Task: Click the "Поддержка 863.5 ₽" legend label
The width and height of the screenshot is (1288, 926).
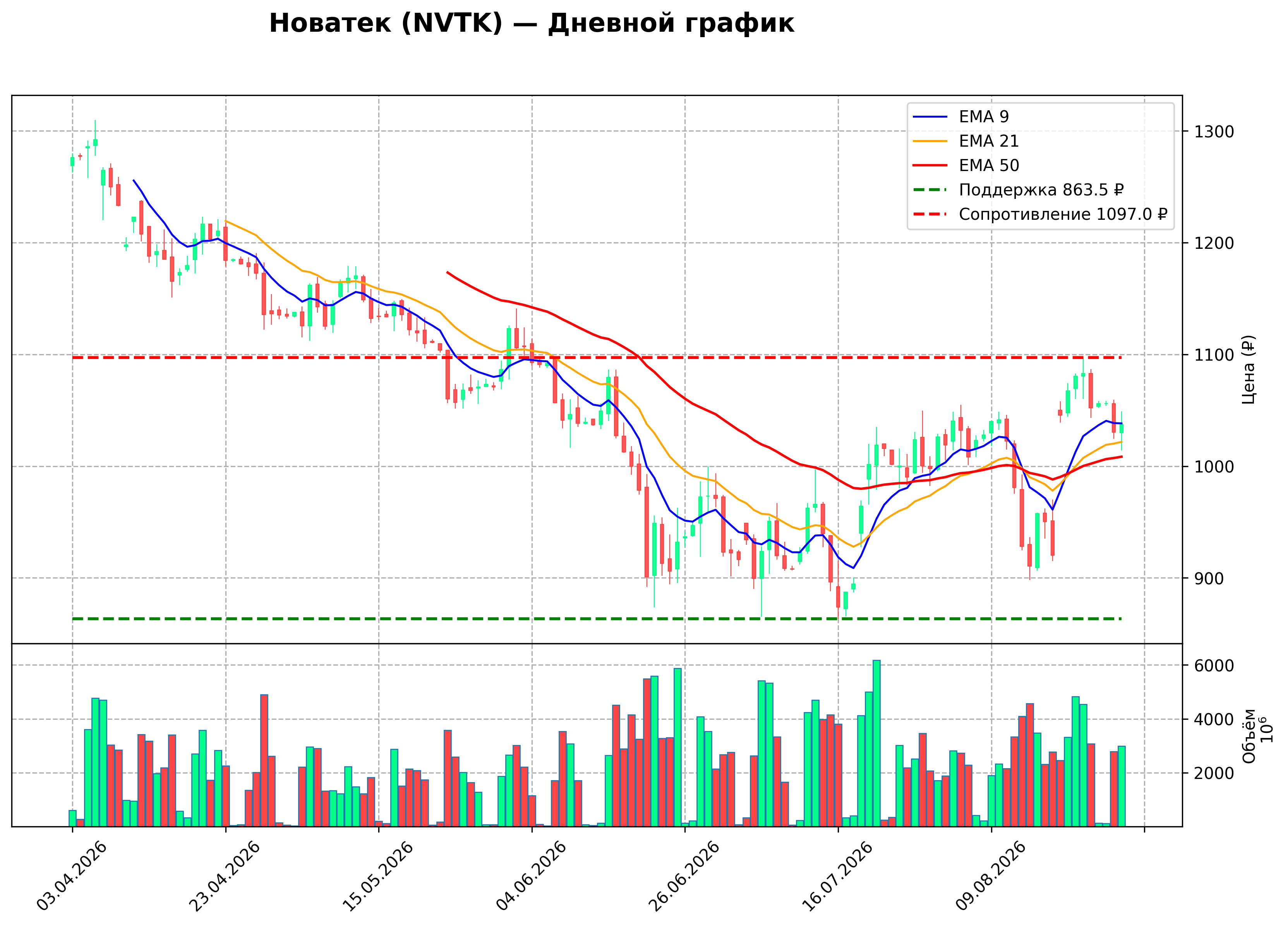Action: (1041, 190)
